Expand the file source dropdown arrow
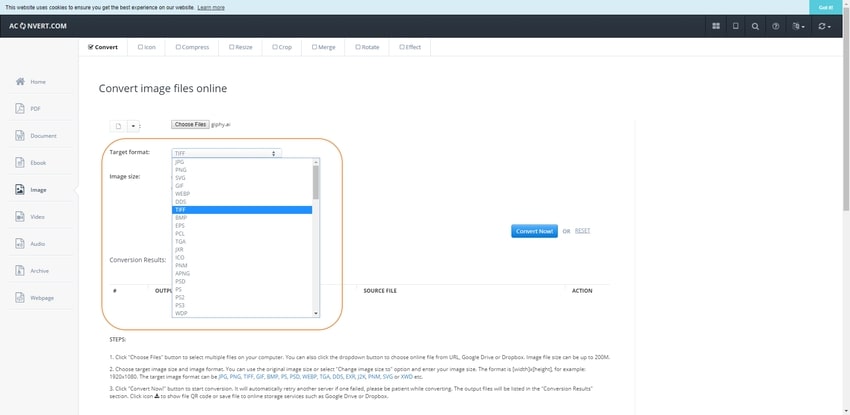Image resolution: width=850 pixels, height=415 pixels. pos(132,126)
